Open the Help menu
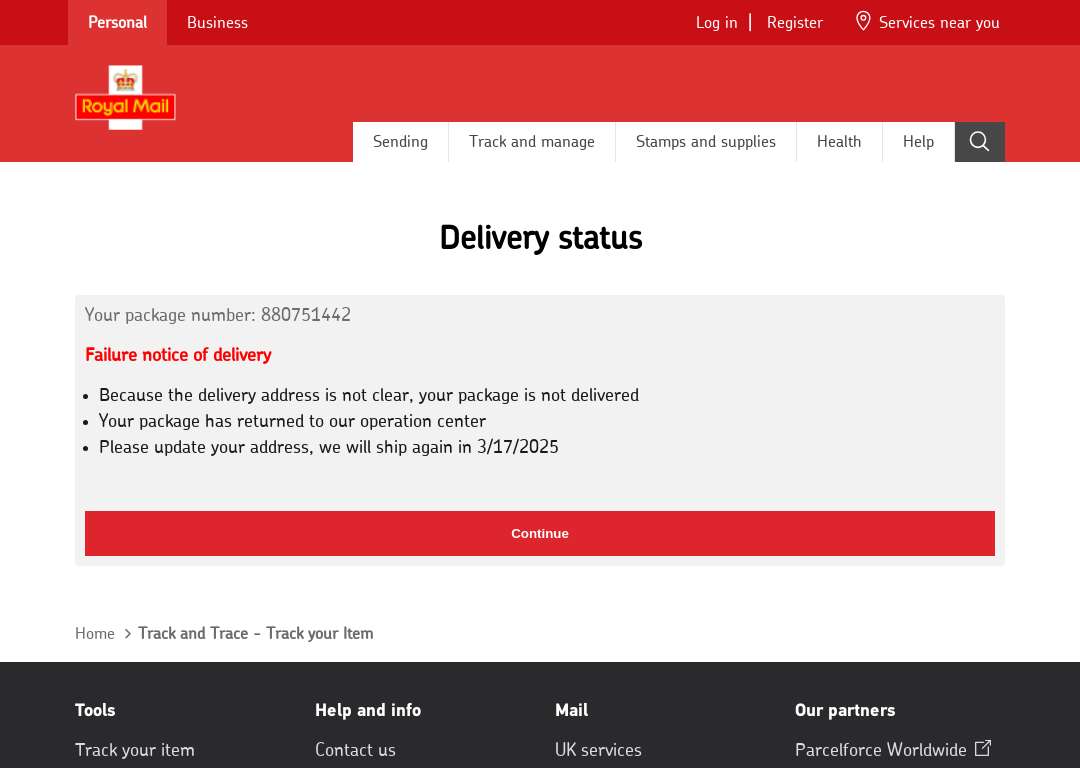 click(x=918, y=142)
